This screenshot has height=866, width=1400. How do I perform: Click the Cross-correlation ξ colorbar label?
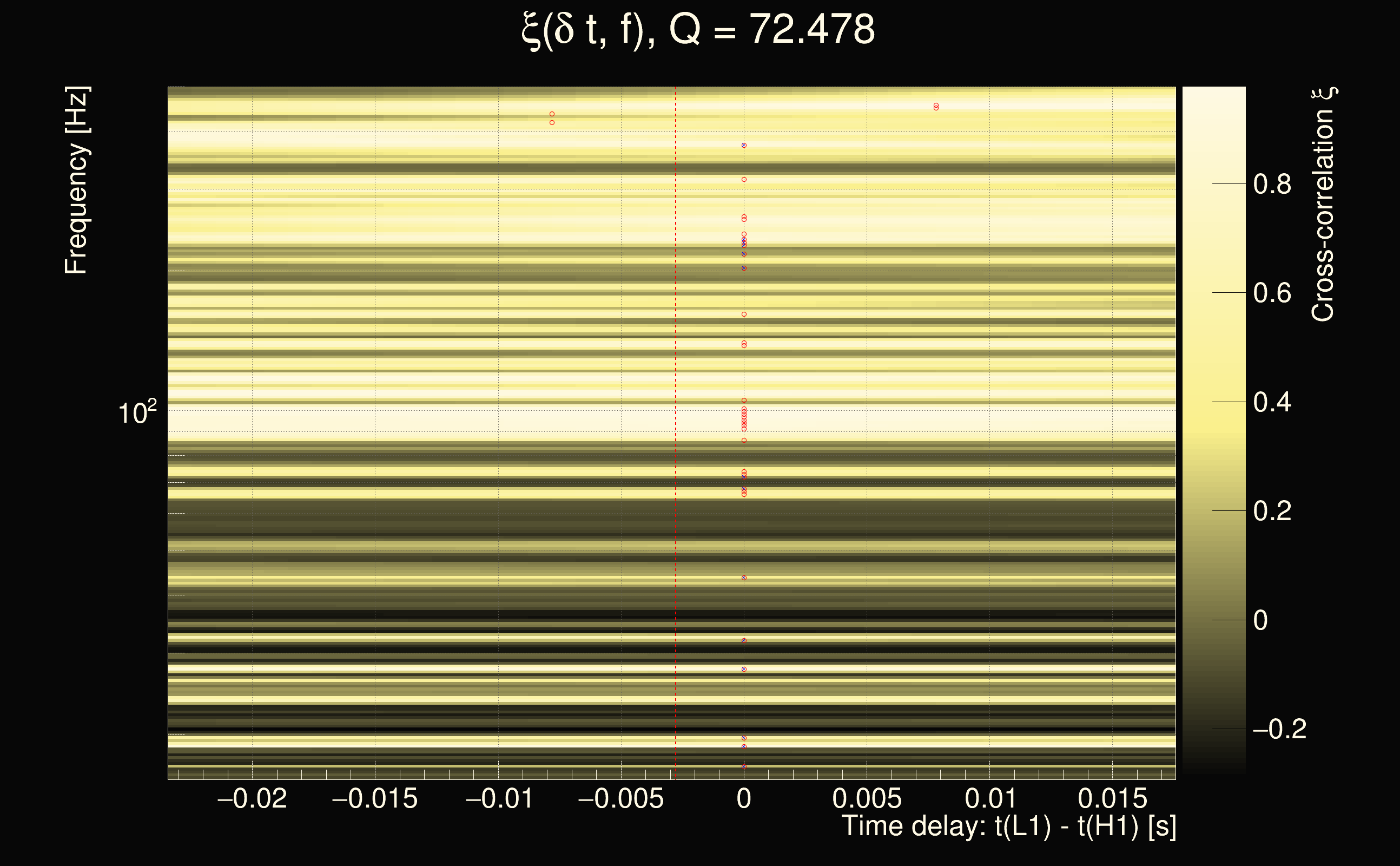1323,204
